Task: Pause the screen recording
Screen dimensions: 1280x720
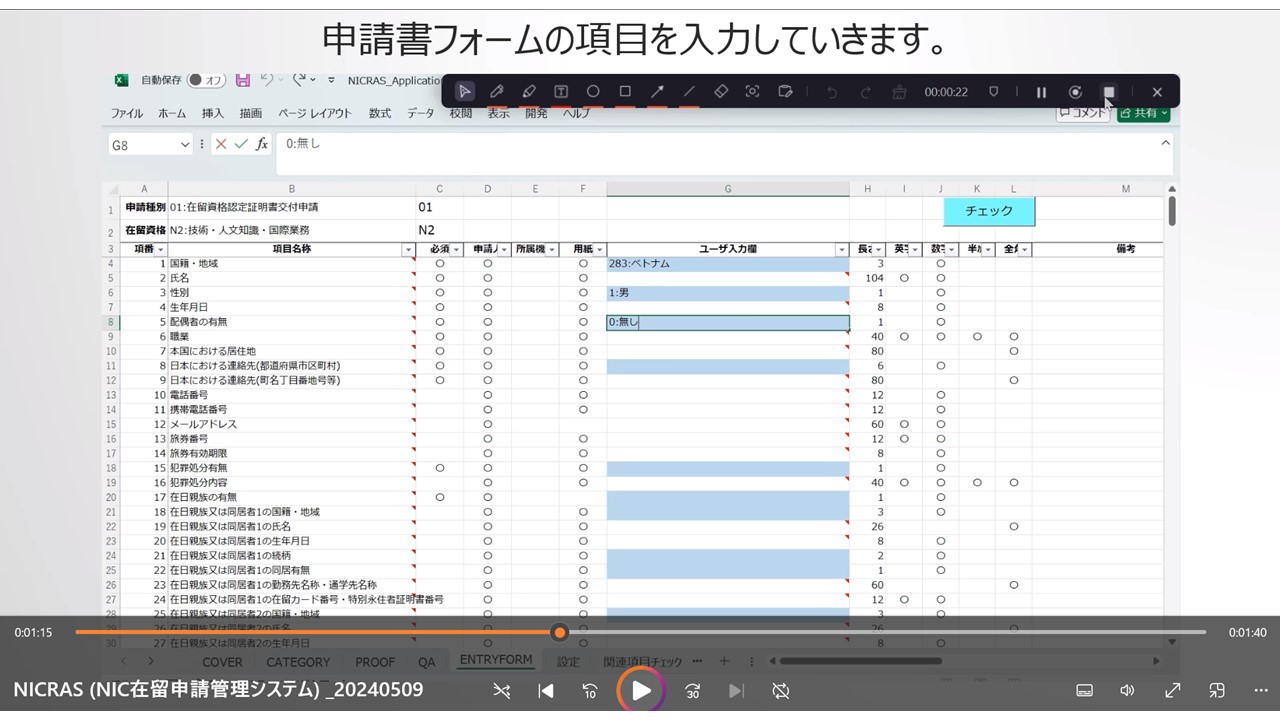Action: point(1041,92)
